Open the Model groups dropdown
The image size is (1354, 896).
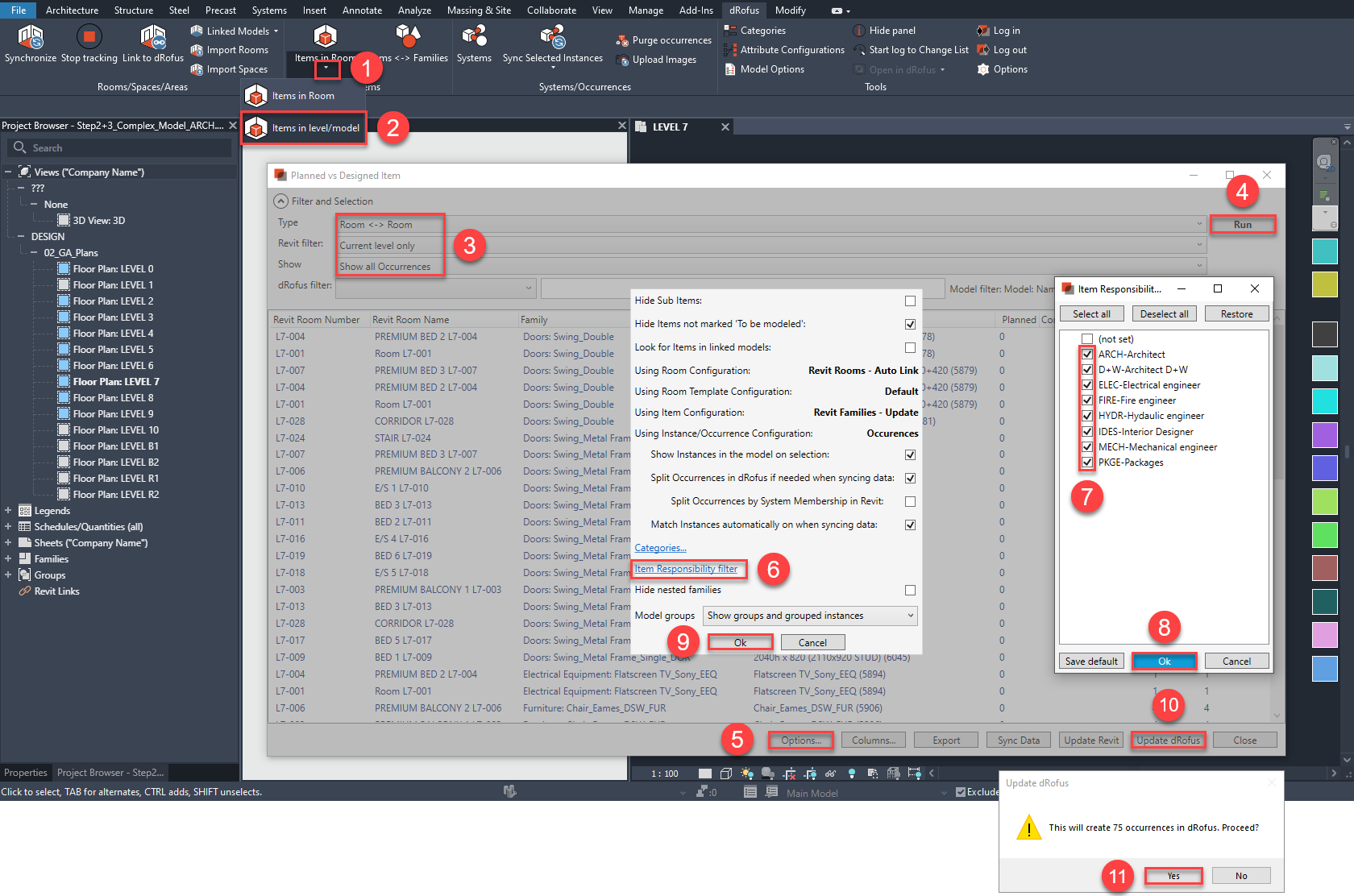click(x=810, y=616)
